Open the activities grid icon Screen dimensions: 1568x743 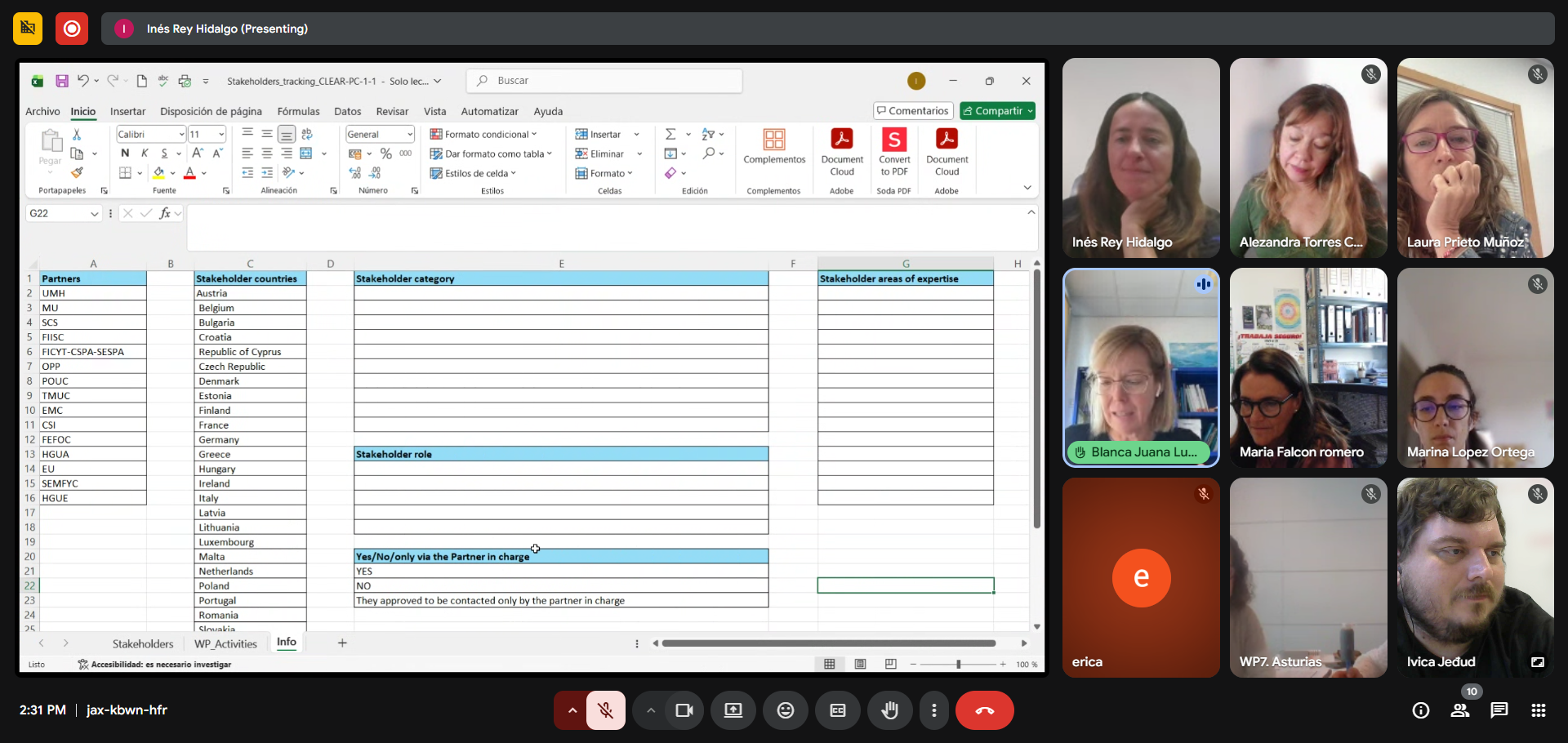(x=1538, y=710)
